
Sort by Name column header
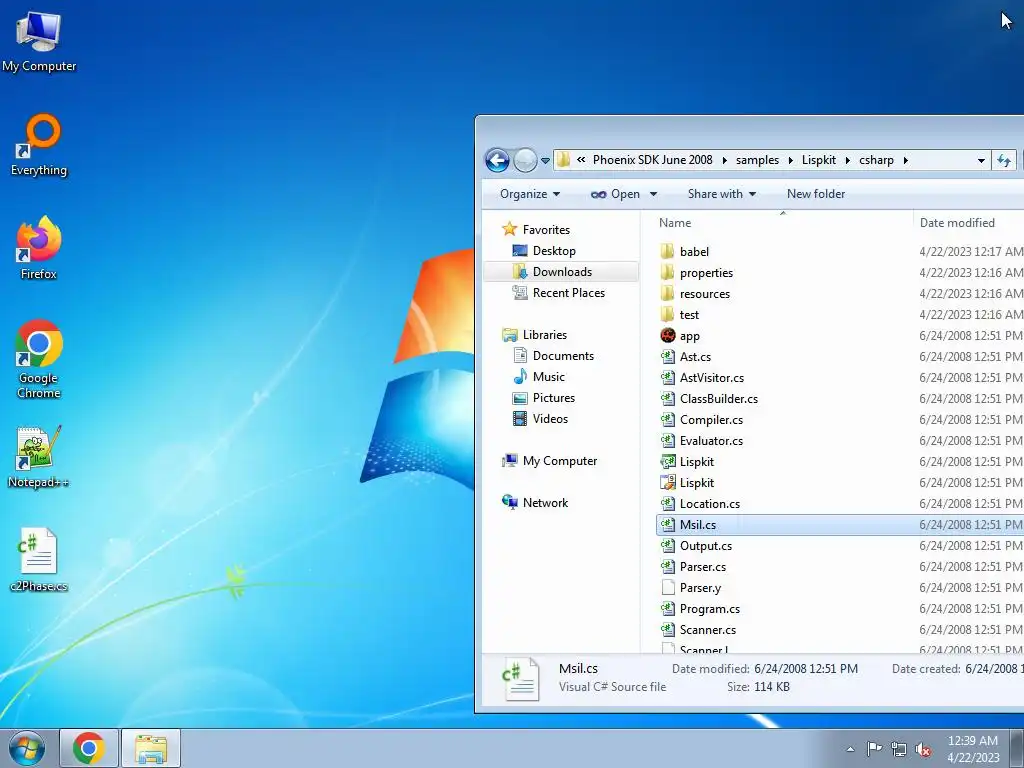click(x=783, y=223)
